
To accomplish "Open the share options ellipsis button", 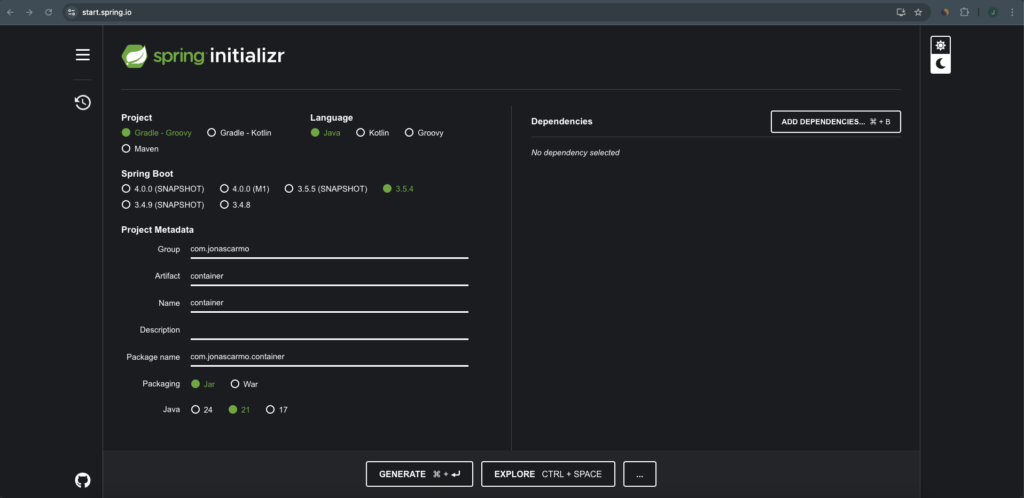I will click(640, 474).
